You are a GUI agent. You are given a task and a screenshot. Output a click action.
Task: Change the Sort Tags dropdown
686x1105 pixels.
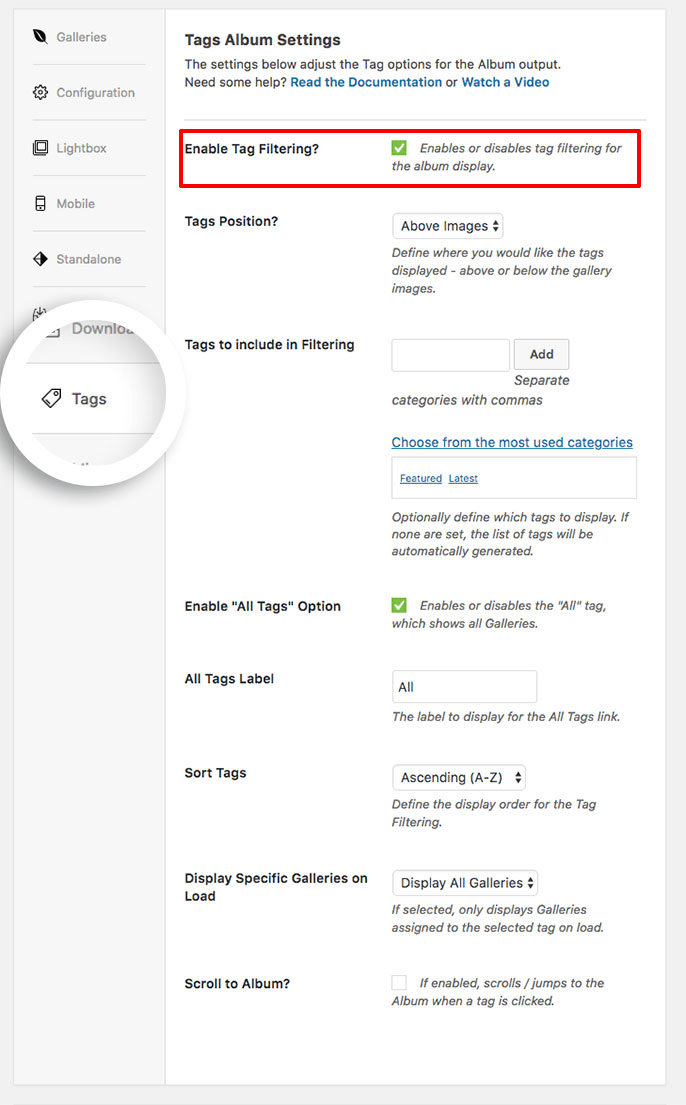pyautogui.click(x=458, y=777)
